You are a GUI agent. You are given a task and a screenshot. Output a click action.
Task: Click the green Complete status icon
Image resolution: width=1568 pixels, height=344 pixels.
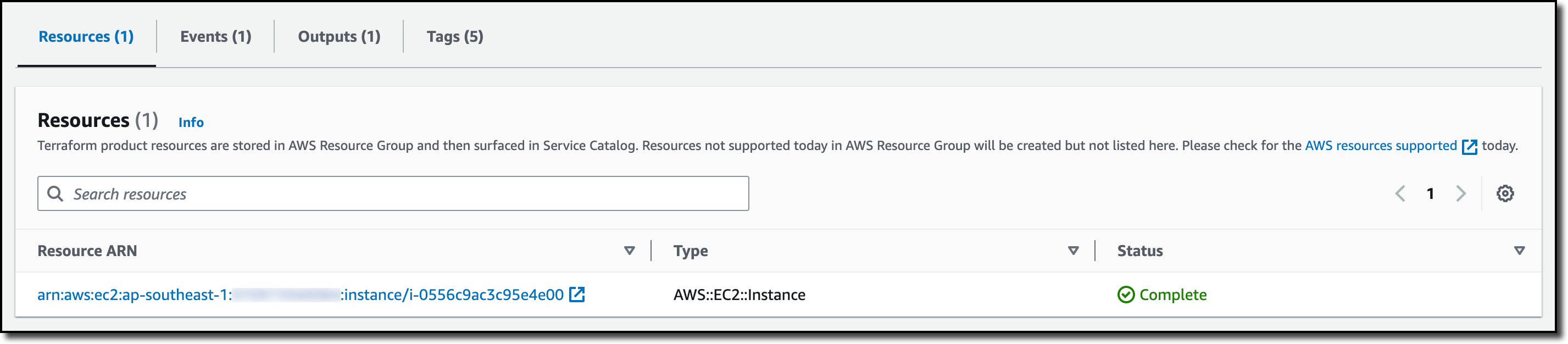pos(1126,295)
